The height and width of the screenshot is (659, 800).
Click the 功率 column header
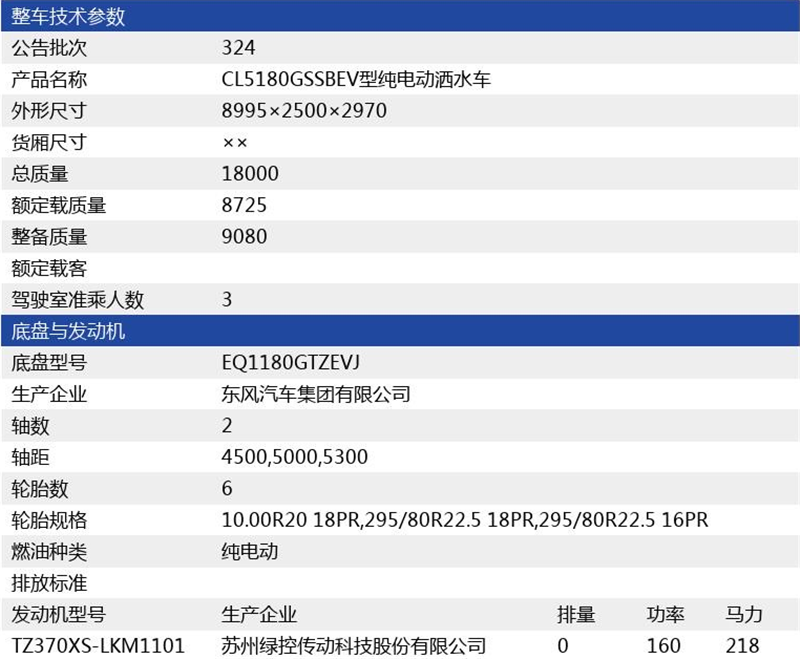click(665, 614)
